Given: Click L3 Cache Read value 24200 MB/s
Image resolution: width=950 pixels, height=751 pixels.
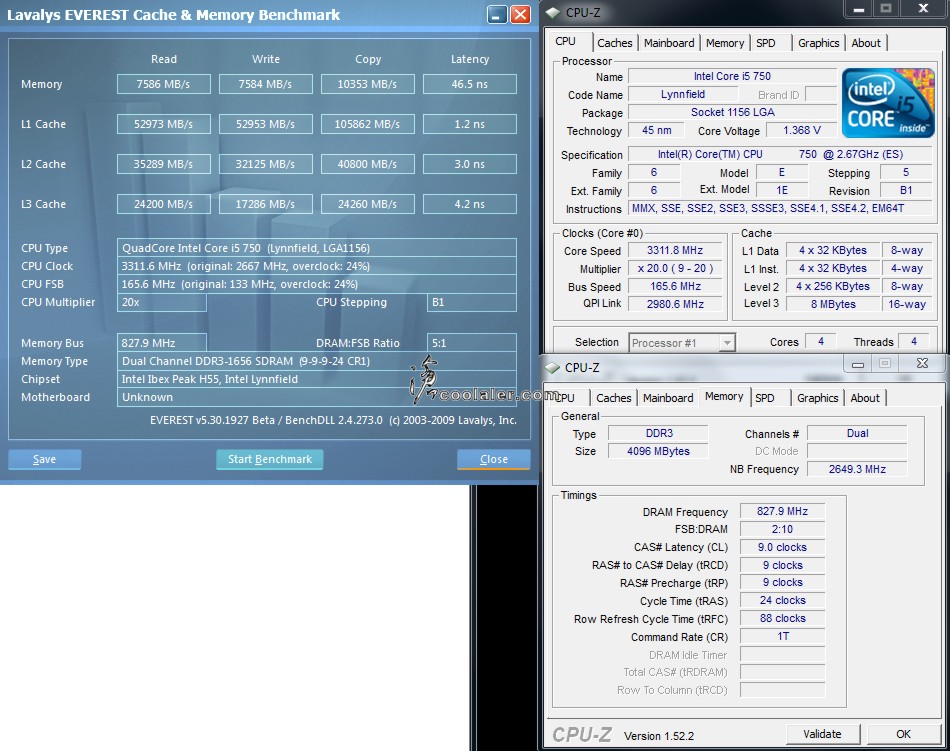Looking at the screenshot, I should 164,204.
